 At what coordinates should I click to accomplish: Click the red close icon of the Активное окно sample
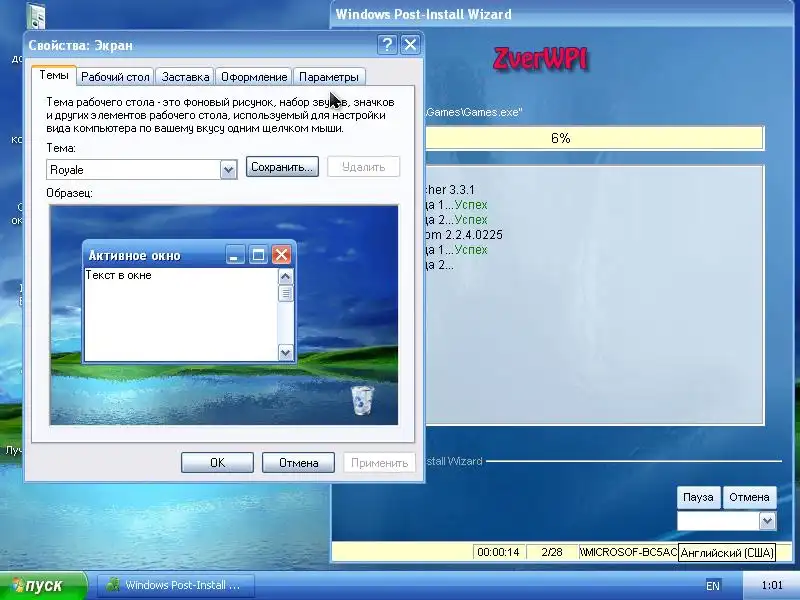point(281,255)
